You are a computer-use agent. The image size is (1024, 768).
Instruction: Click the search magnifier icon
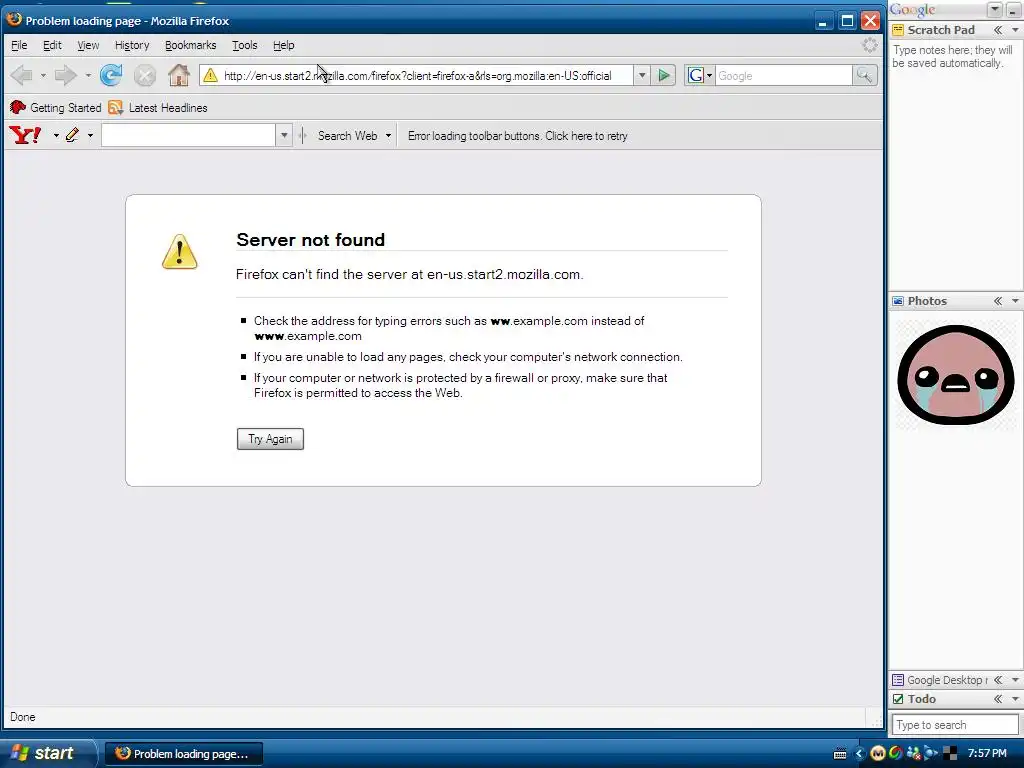[864, 76]
